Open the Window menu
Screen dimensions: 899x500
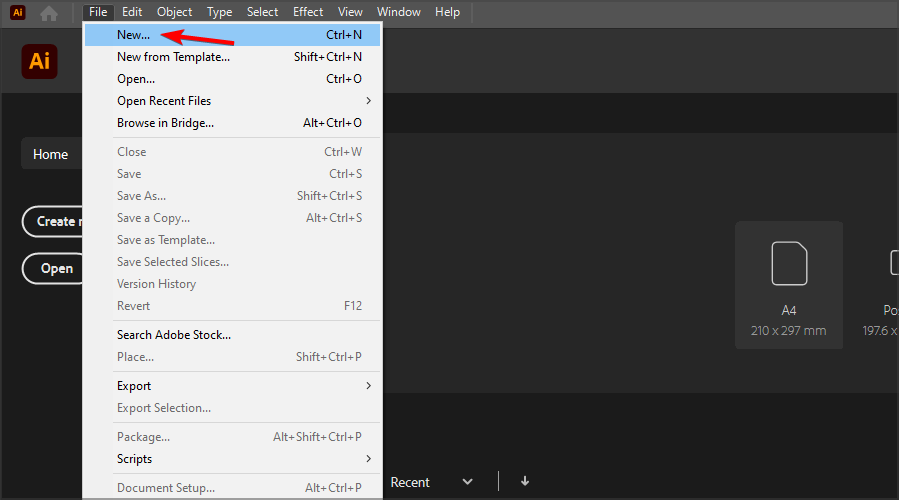click(398, 12)
